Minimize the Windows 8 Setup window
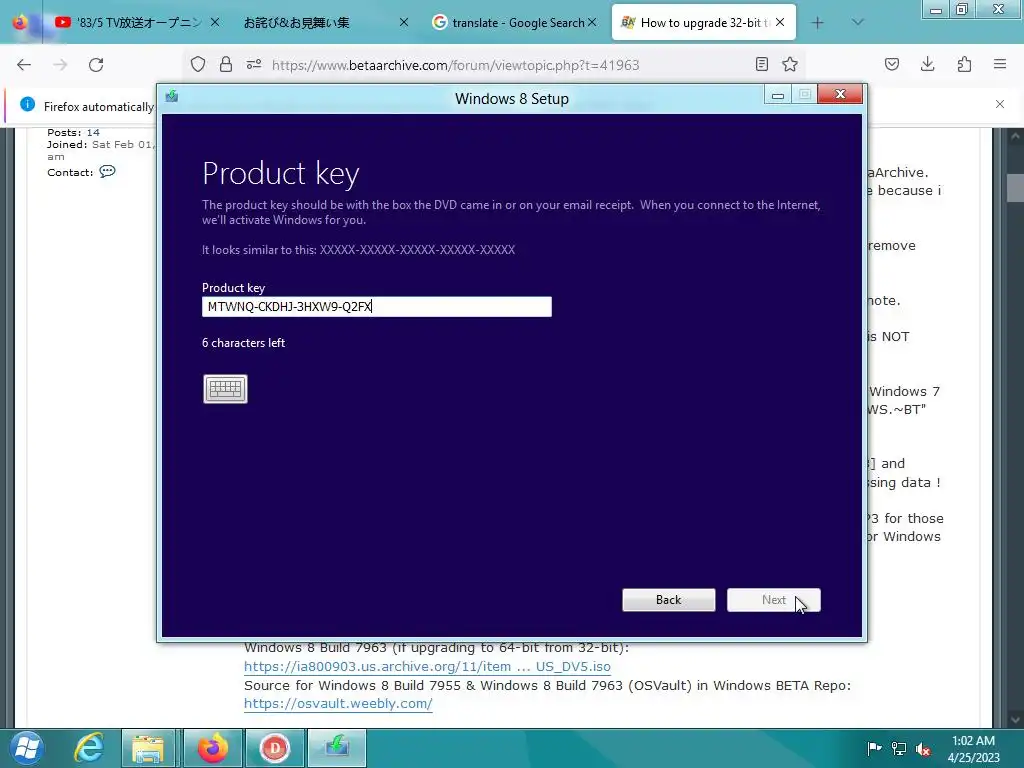 point(778,95)
